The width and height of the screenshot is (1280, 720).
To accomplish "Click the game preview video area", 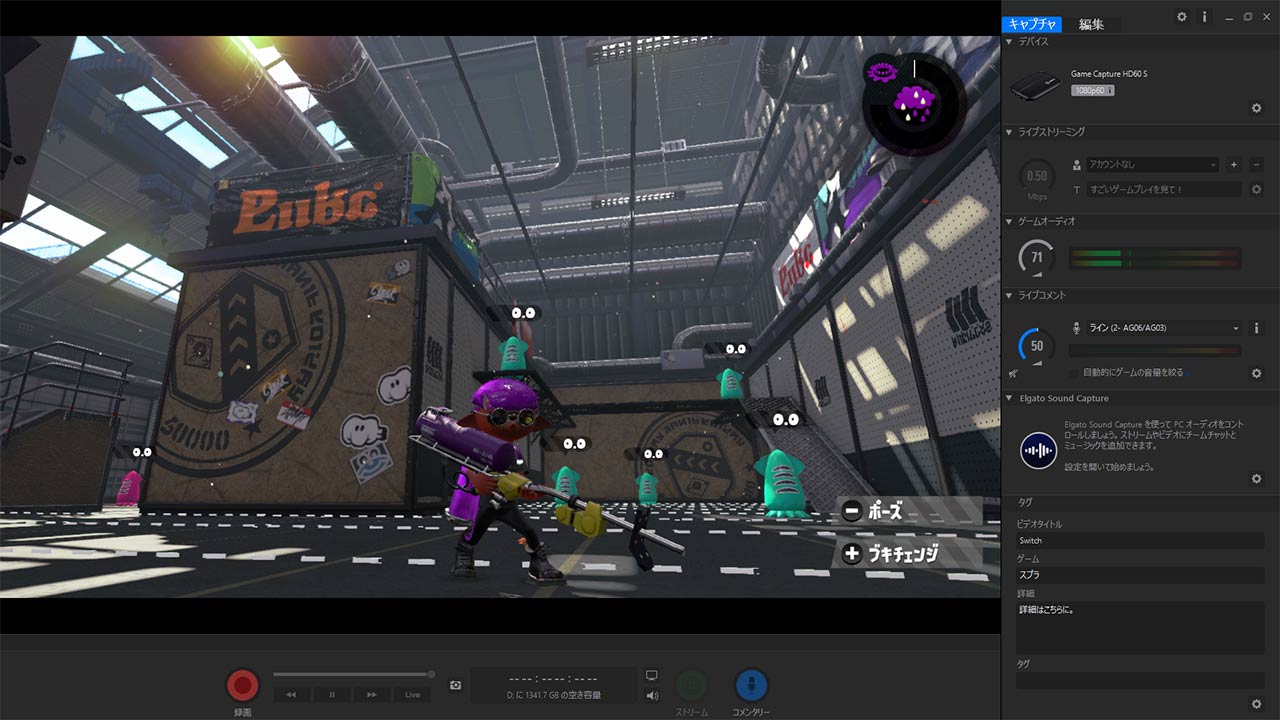I will pos(500,317).
